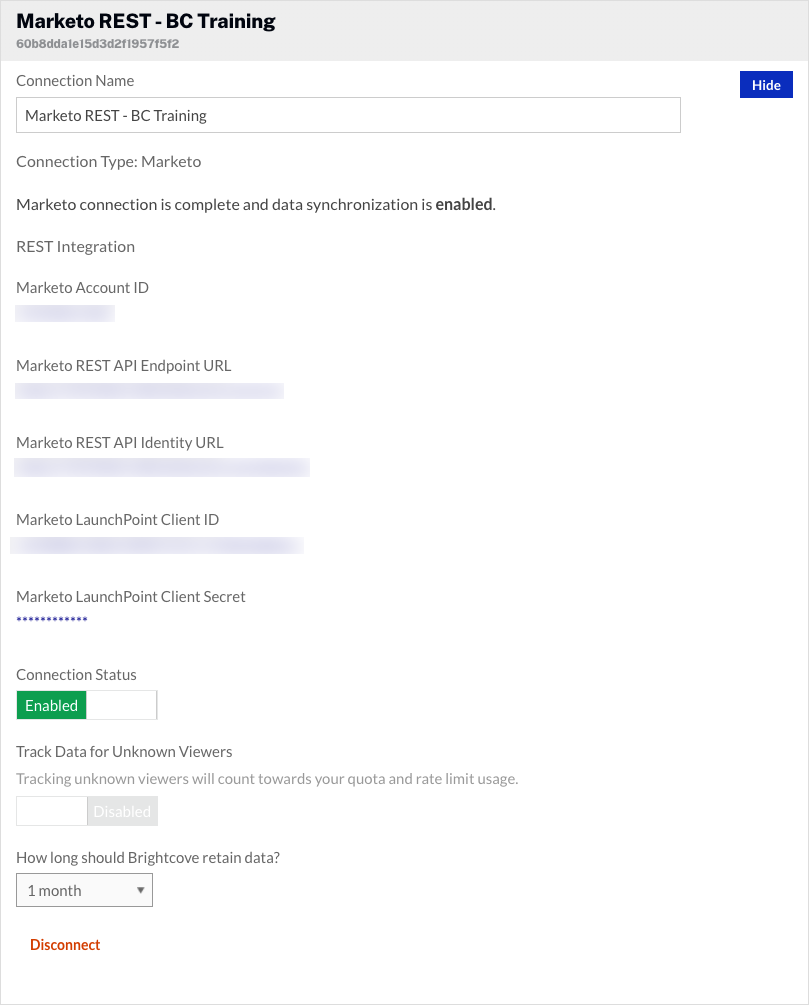This screenshot has width=809, height=1005.
Task: Select the header 'Marketo REST - BC Training'
Action: click(144, 20)
